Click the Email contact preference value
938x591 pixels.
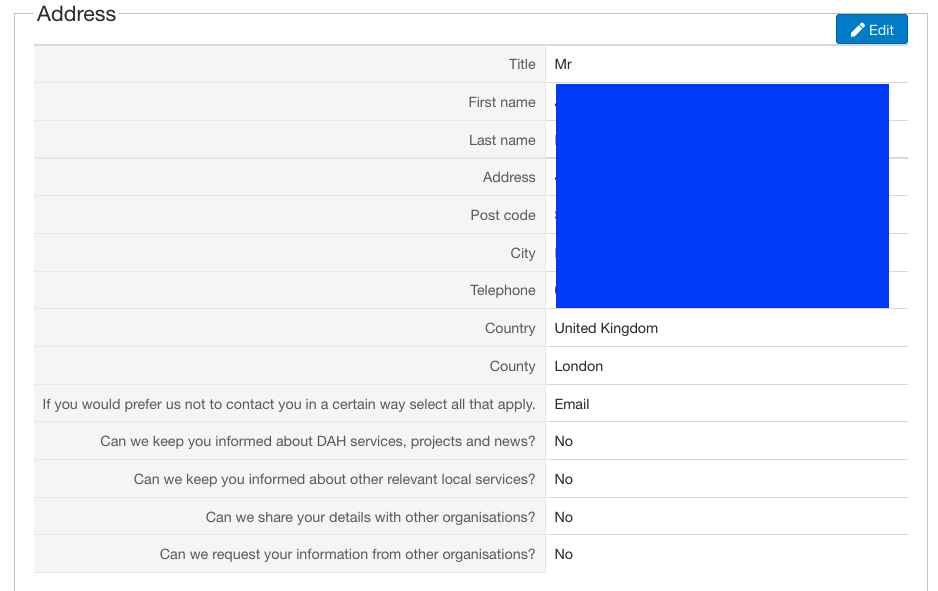[572, 404]
